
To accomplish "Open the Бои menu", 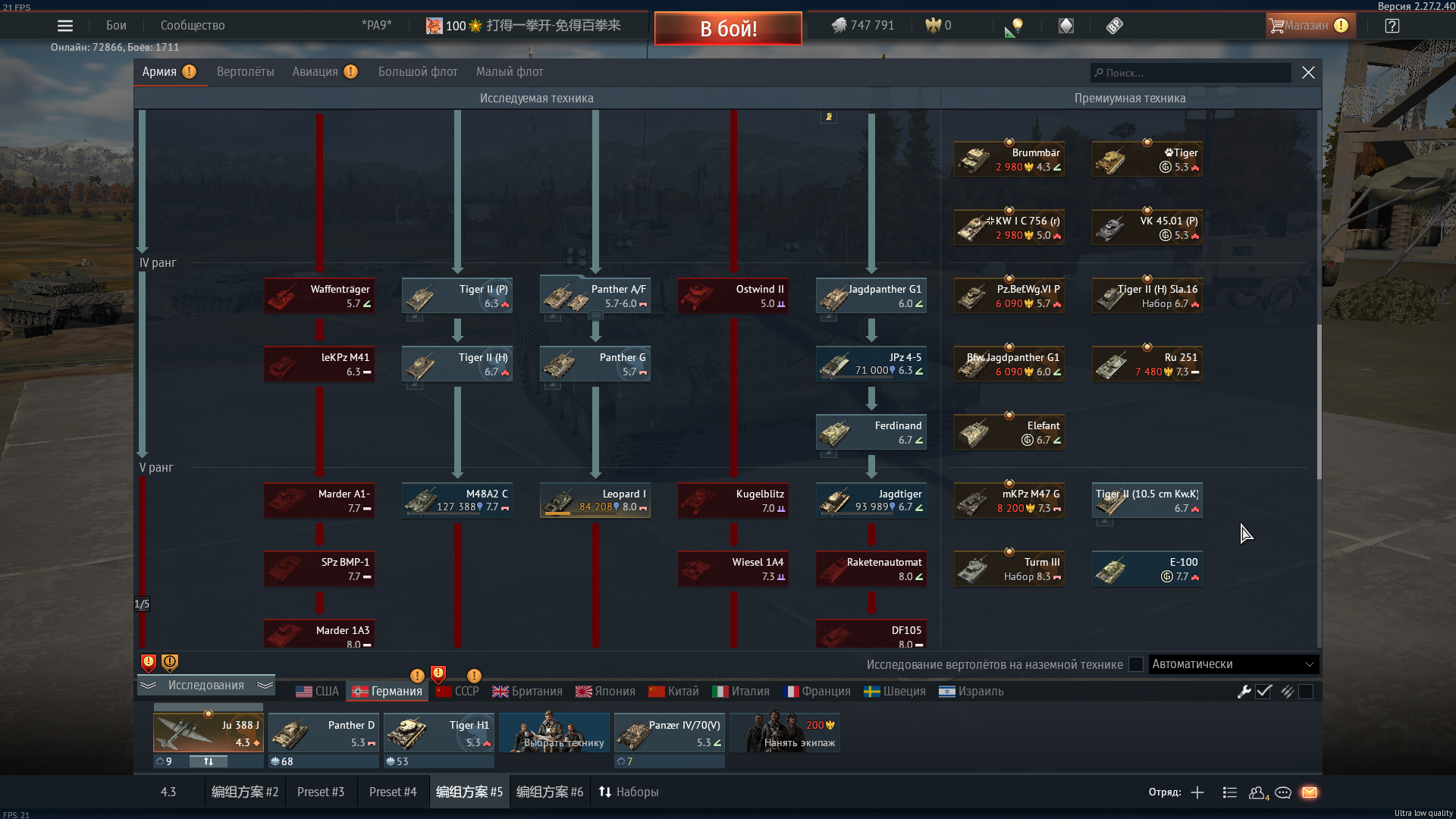I will point(116,26).
